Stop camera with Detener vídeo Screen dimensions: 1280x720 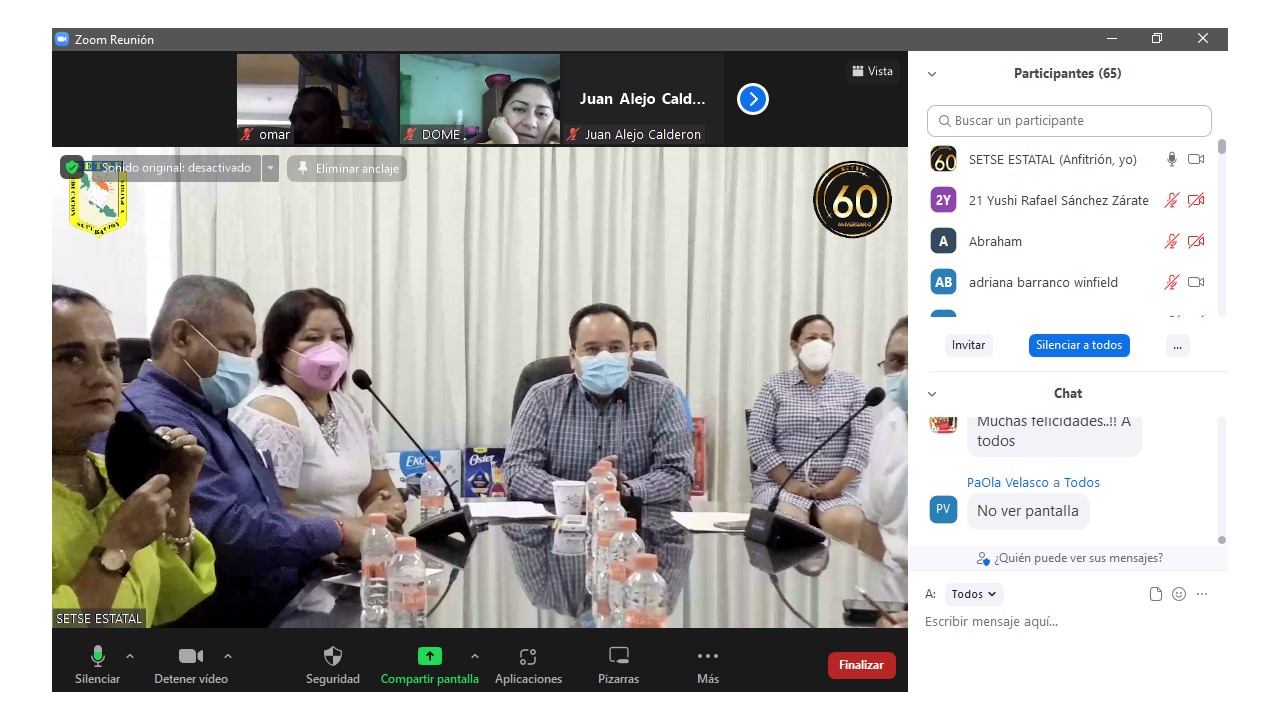point(191,665)
